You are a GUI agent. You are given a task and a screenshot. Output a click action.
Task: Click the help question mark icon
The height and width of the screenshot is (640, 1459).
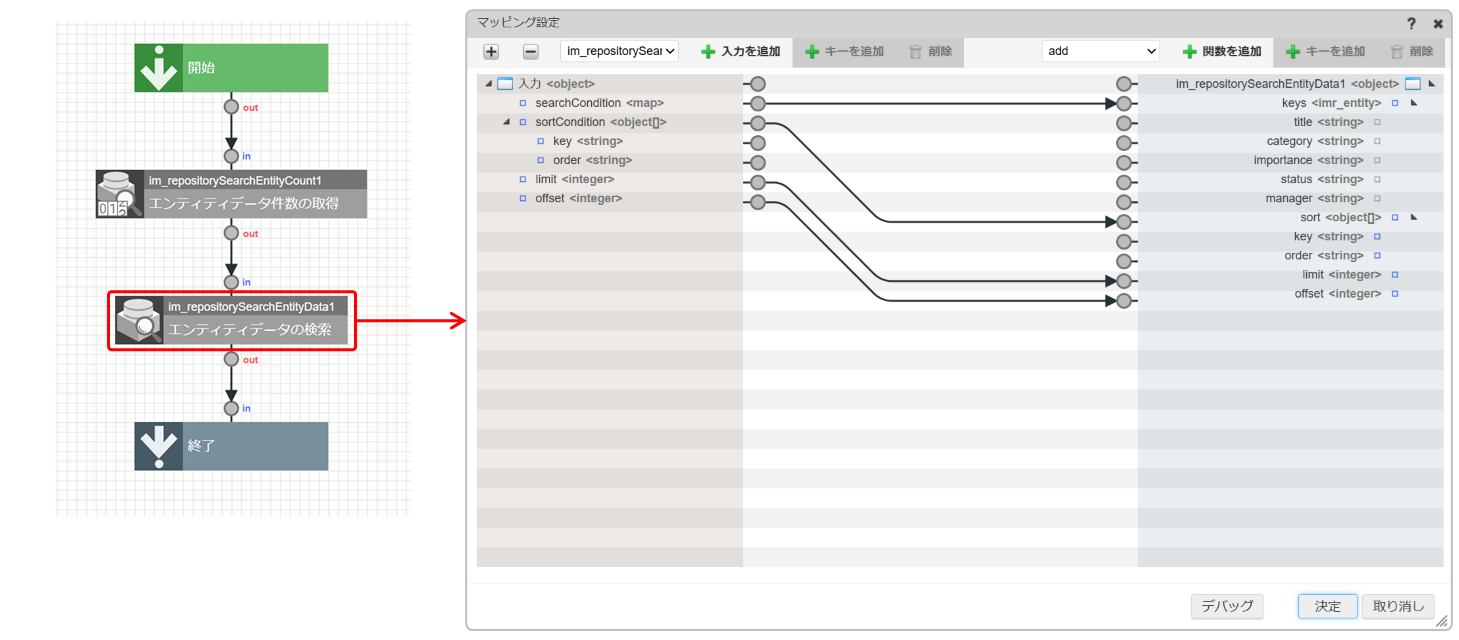pos(1411,23)
